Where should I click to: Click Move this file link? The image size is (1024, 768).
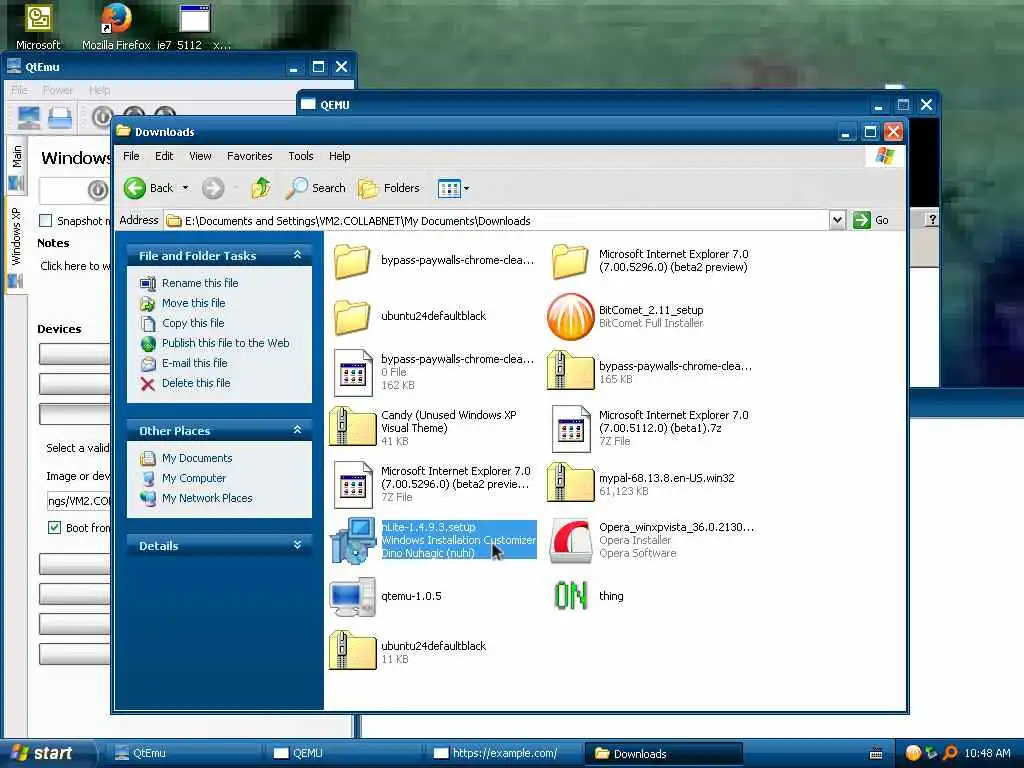(193, 303)
